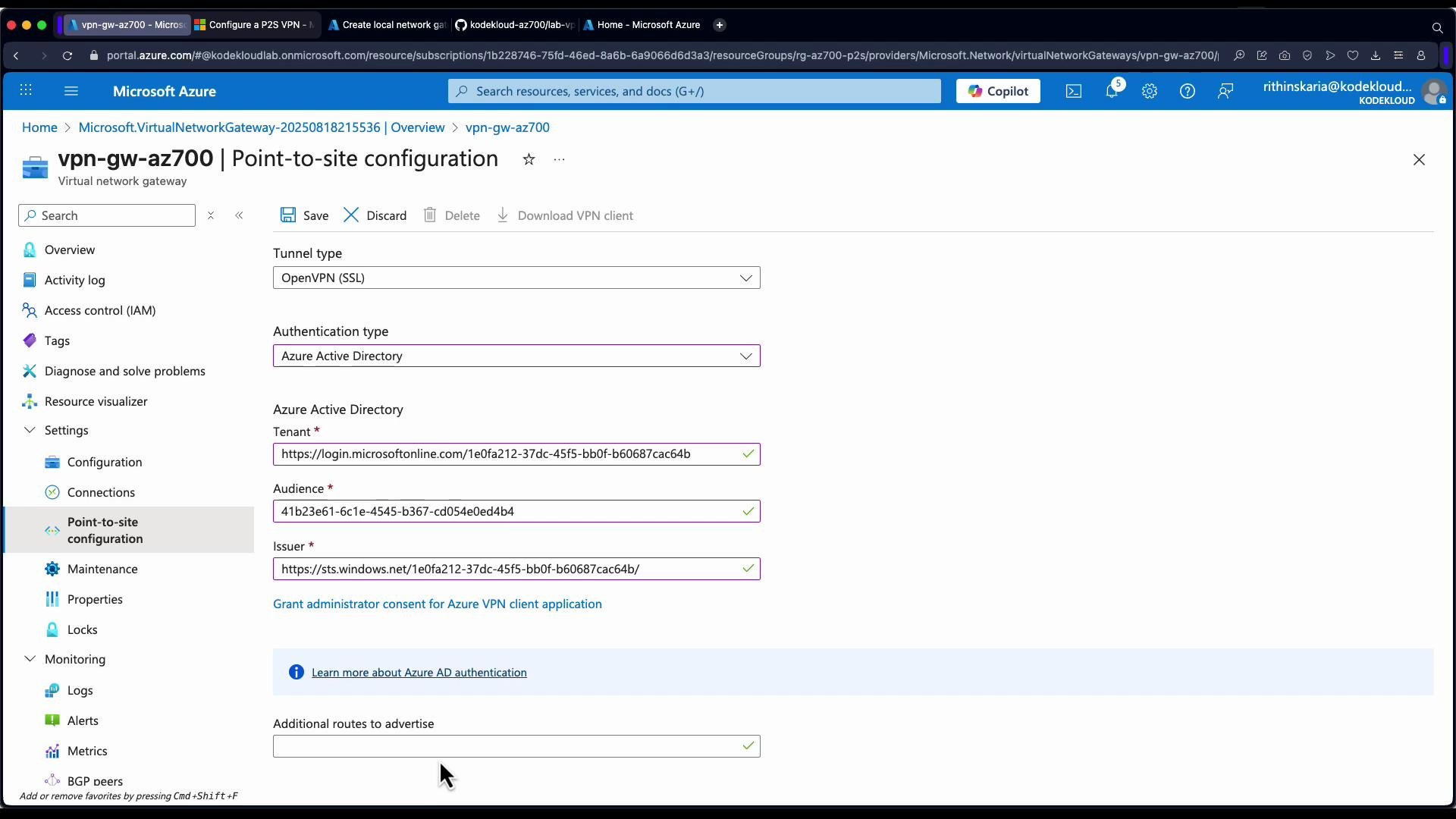
Task: Switch to Home - Microsoft Azure tab
Action: click(642, 25)
